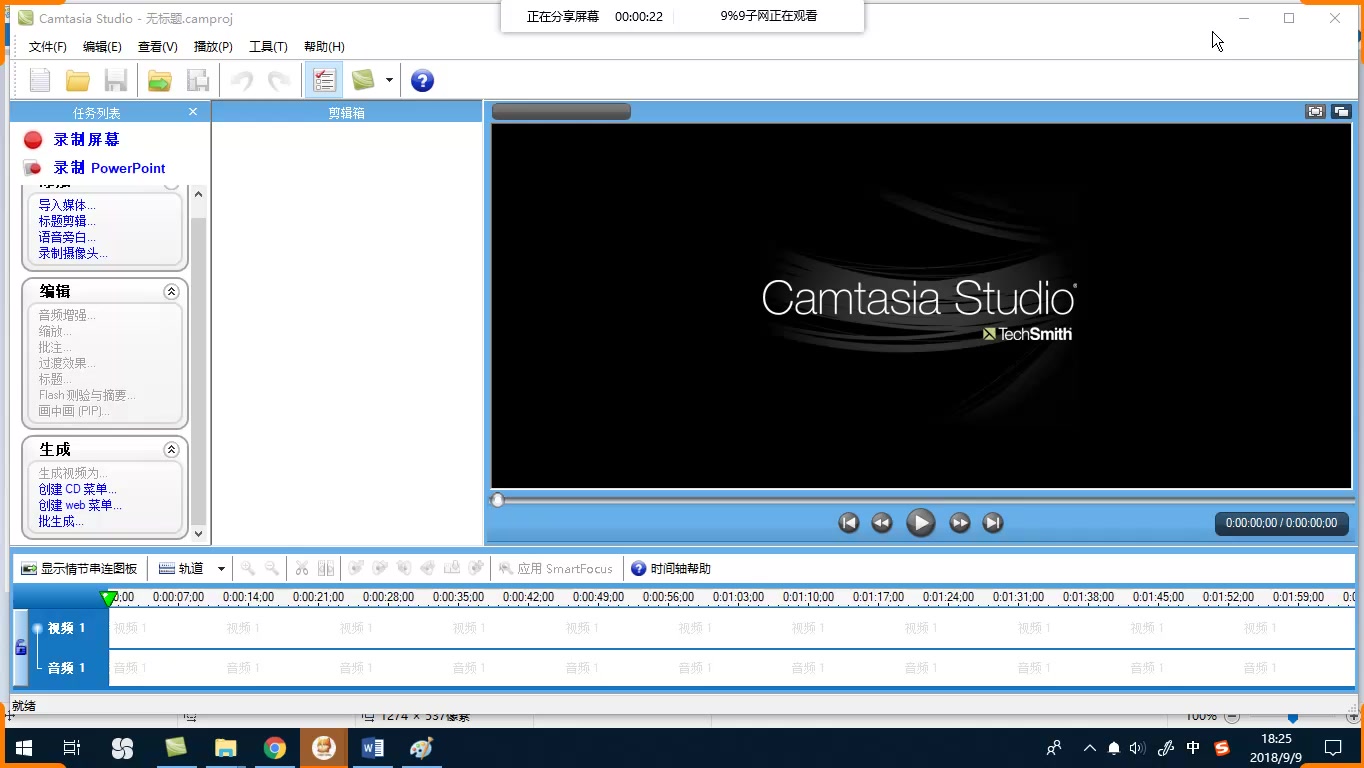
Task: Start 录制屏幕 screen recording
Action: (x=86, y=140)
